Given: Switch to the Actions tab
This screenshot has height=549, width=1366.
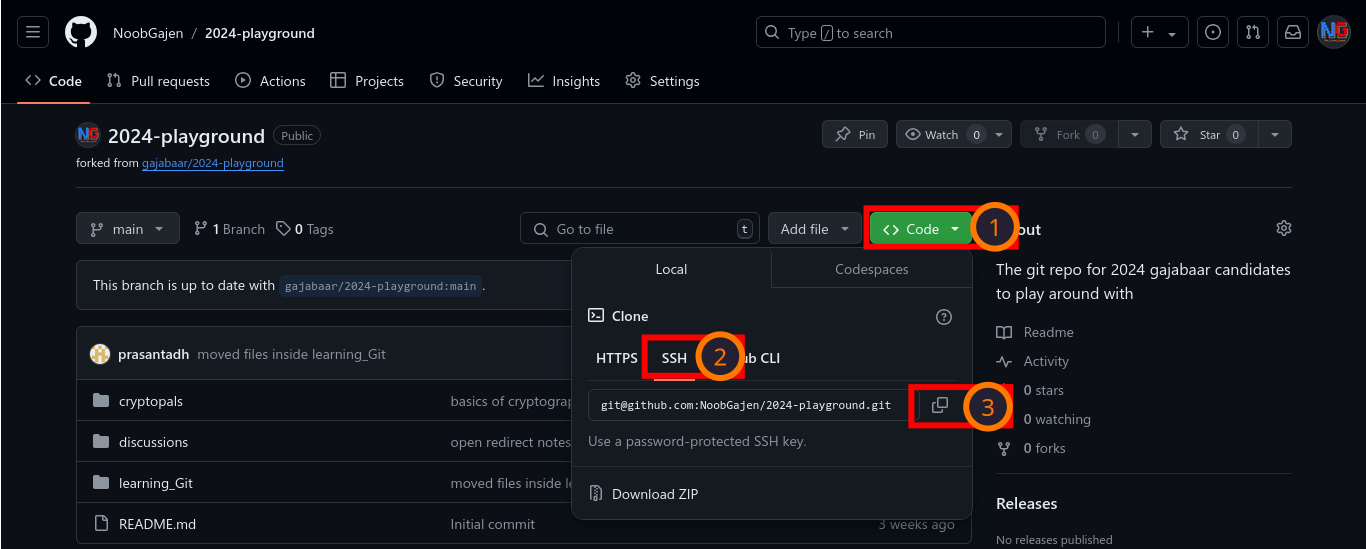Looking at the screenshot, I should (x=271, y=81).
